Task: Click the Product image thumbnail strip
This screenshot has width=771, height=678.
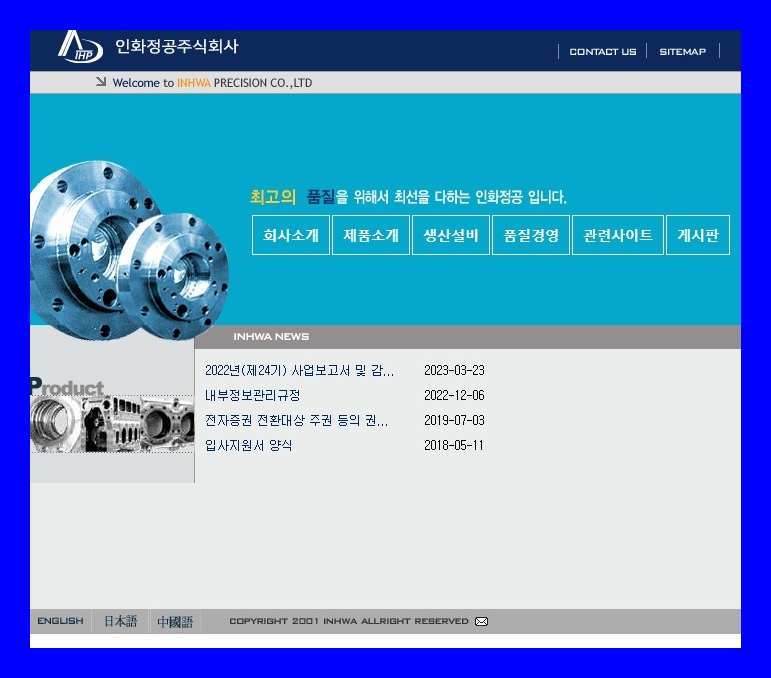Action: (x=112, y=424)
